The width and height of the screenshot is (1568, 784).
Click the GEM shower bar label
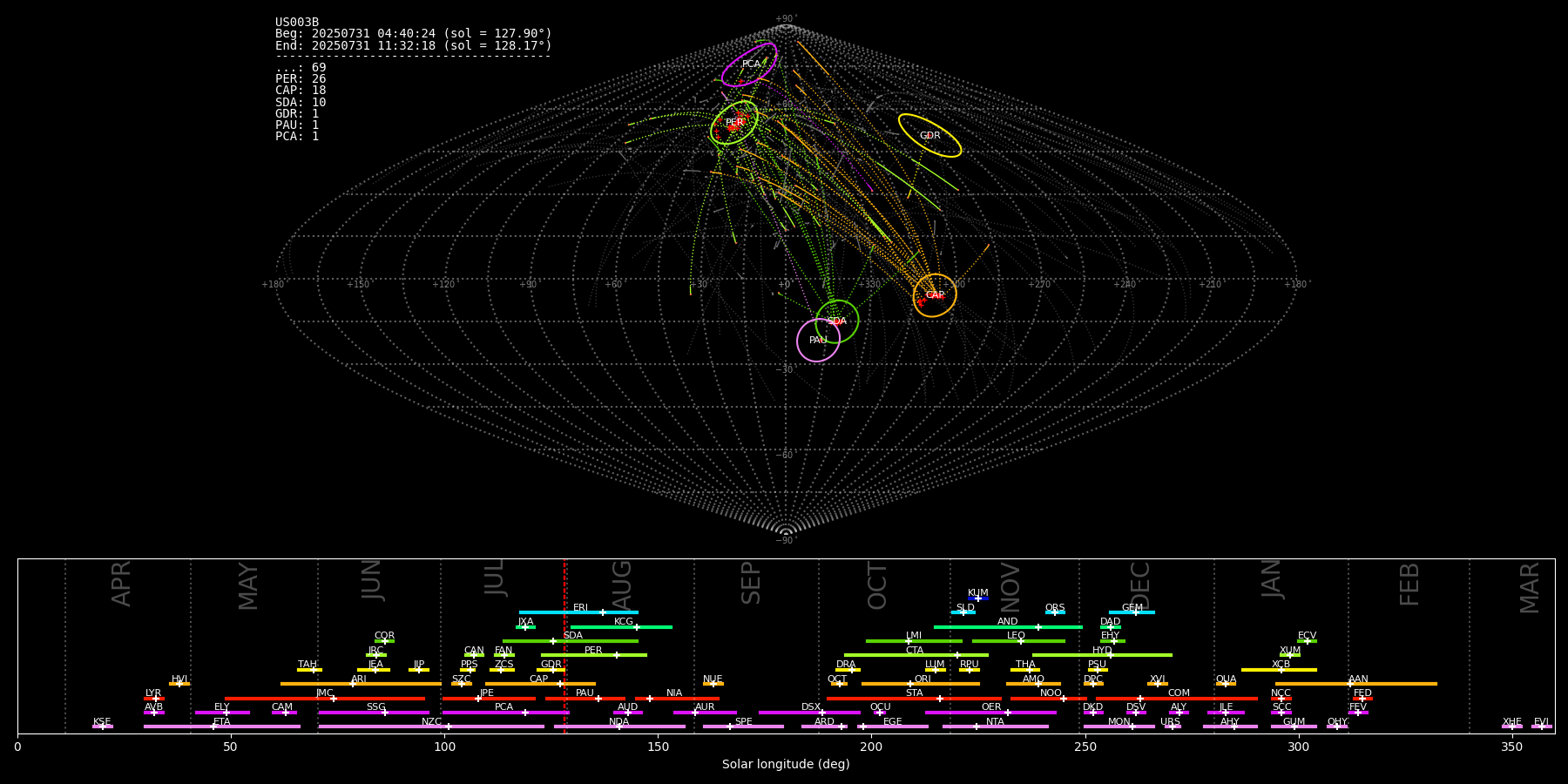(1132, 608)
